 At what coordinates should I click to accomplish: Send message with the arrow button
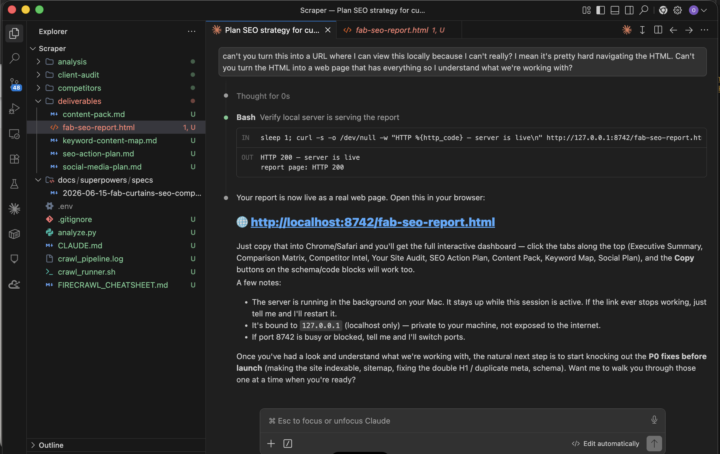pyautogui.click(x=654, y=443)
